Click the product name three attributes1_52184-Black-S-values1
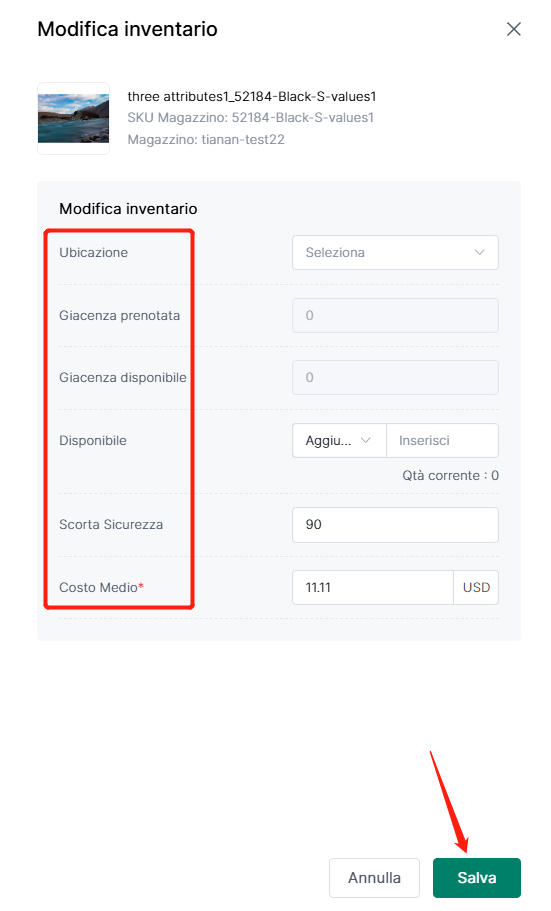Viewport: 551px width, 911px height. click(252, 96)
